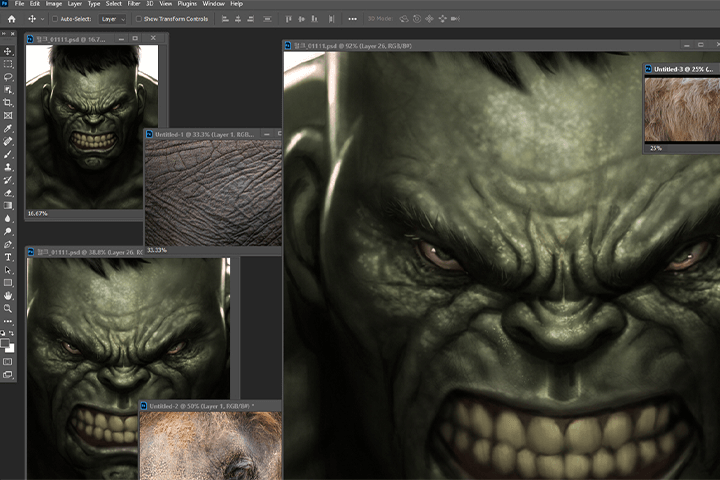Viewport: 720px width, 480px height.
Task: Enable the Auto-Select checkbox
Action: tap(55, 19)
